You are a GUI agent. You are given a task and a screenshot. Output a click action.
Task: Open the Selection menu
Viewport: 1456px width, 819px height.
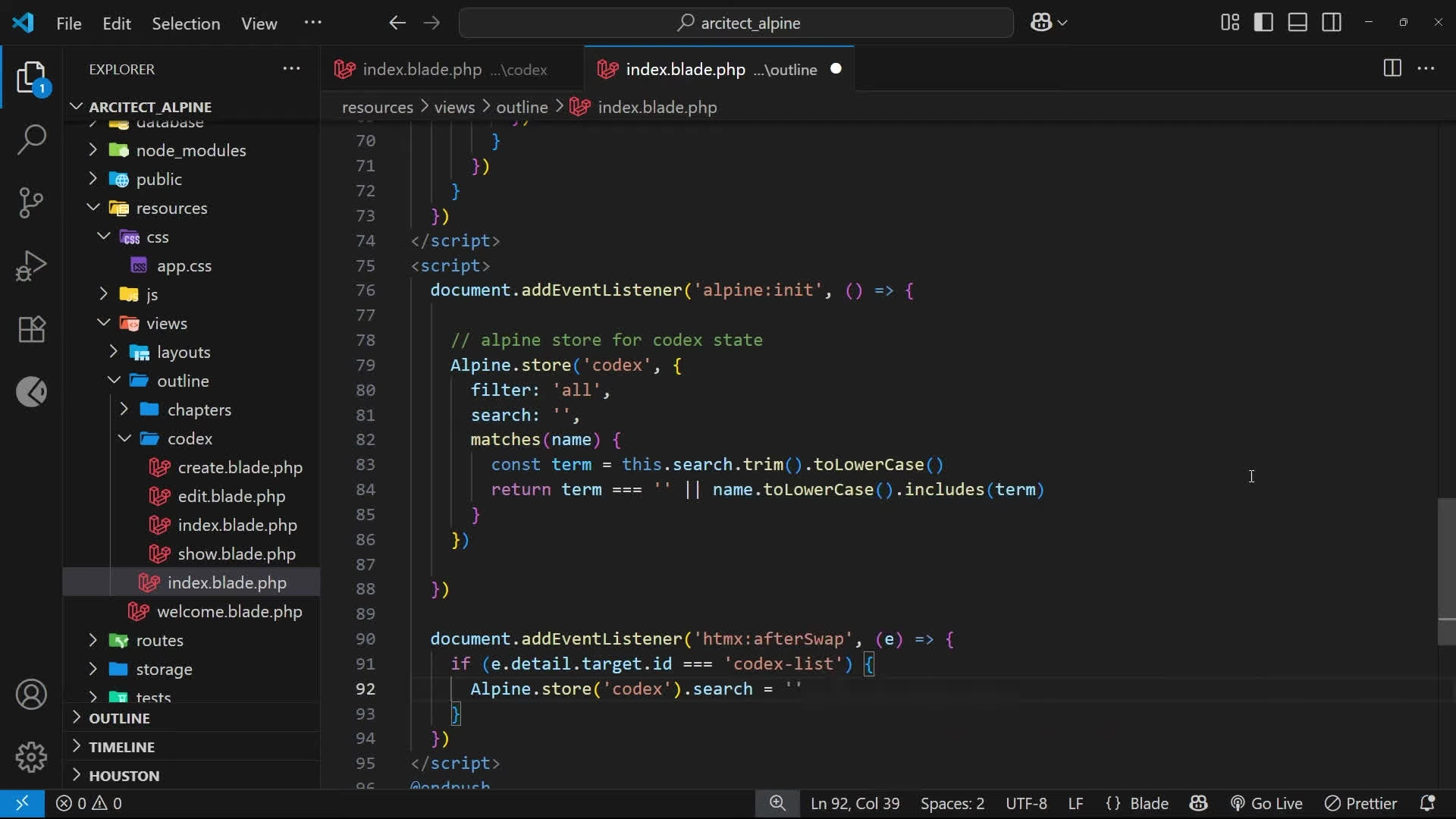pyautogui.click(x=186, y=24)
